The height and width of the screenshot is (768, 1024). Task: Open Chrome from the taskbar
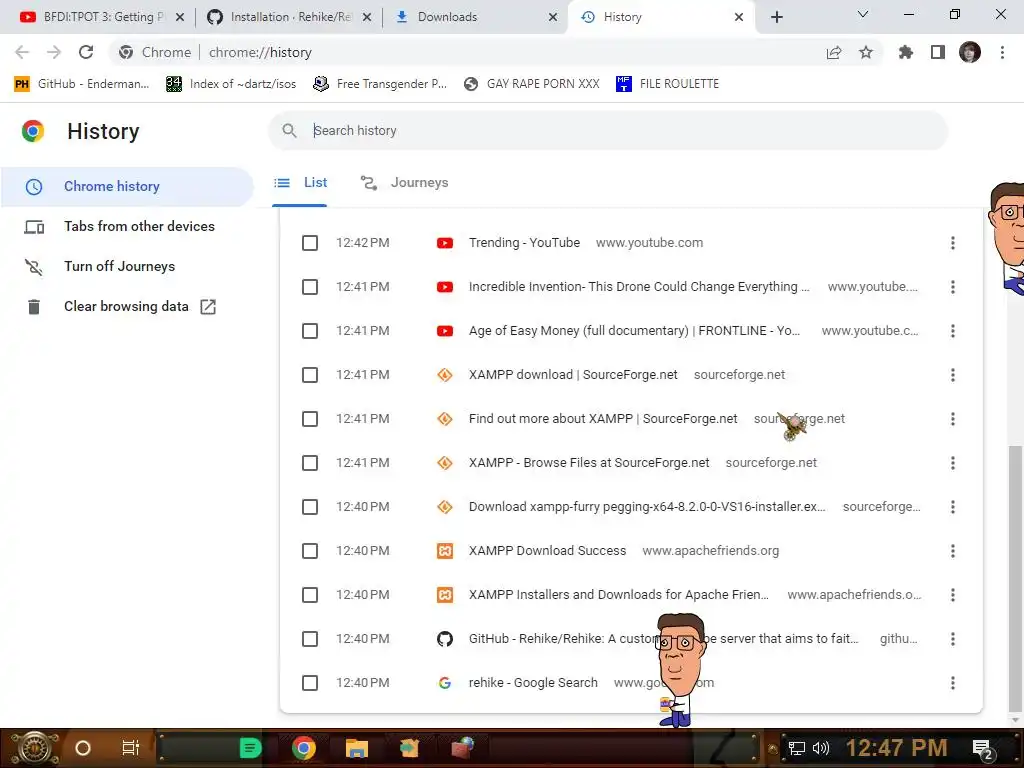pos(304,748)
